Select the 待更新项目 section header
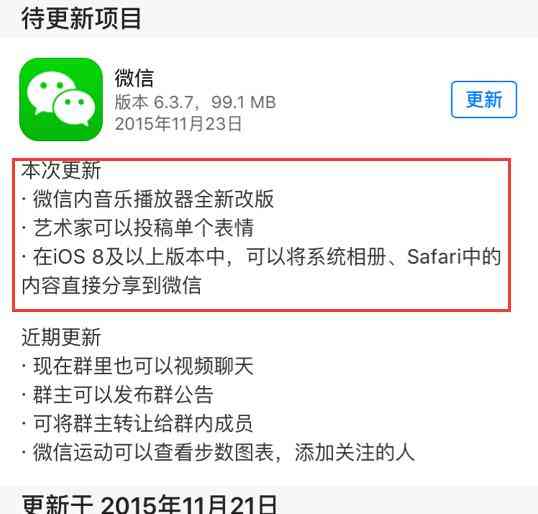This screenshot has width=538, height=514. click(82, 19)
